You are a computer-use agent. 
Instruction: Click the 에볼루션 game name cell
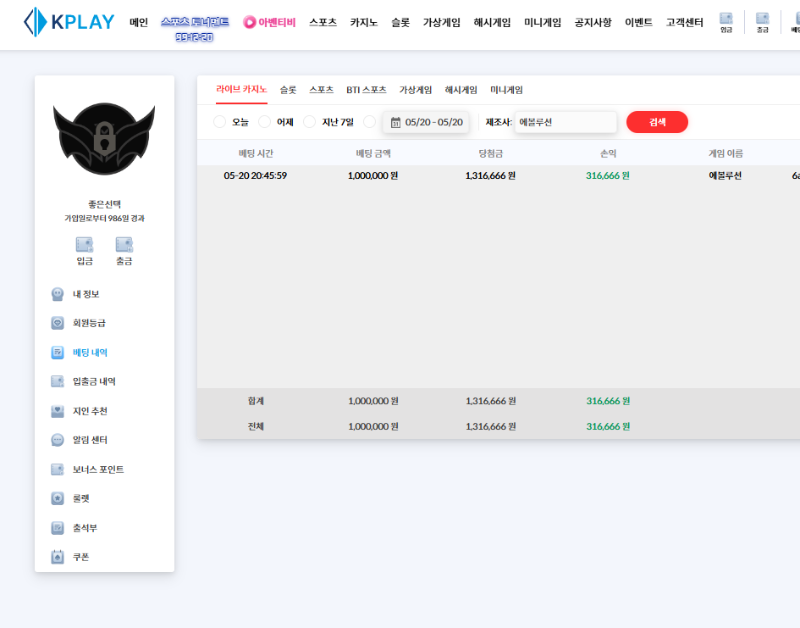(x=724, y=175)
